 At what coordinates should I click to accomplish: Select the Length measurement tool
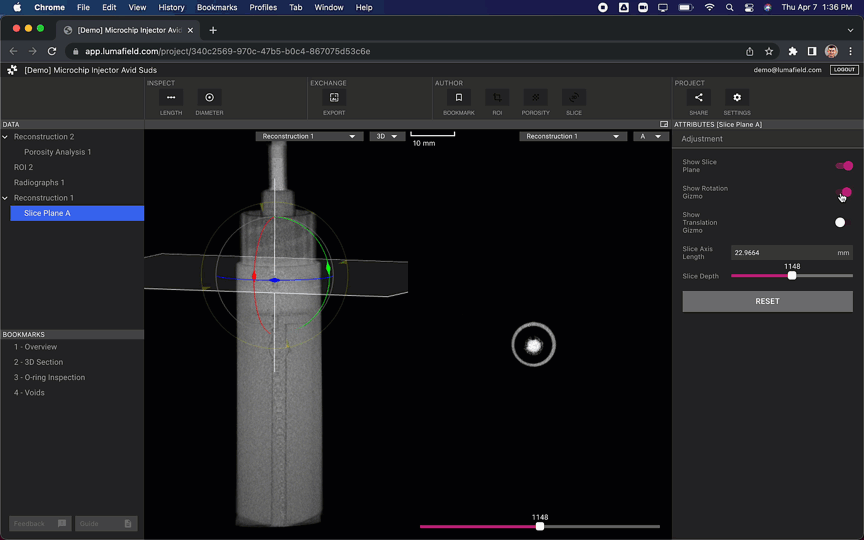pyautogui.click(x=171, y=98)
